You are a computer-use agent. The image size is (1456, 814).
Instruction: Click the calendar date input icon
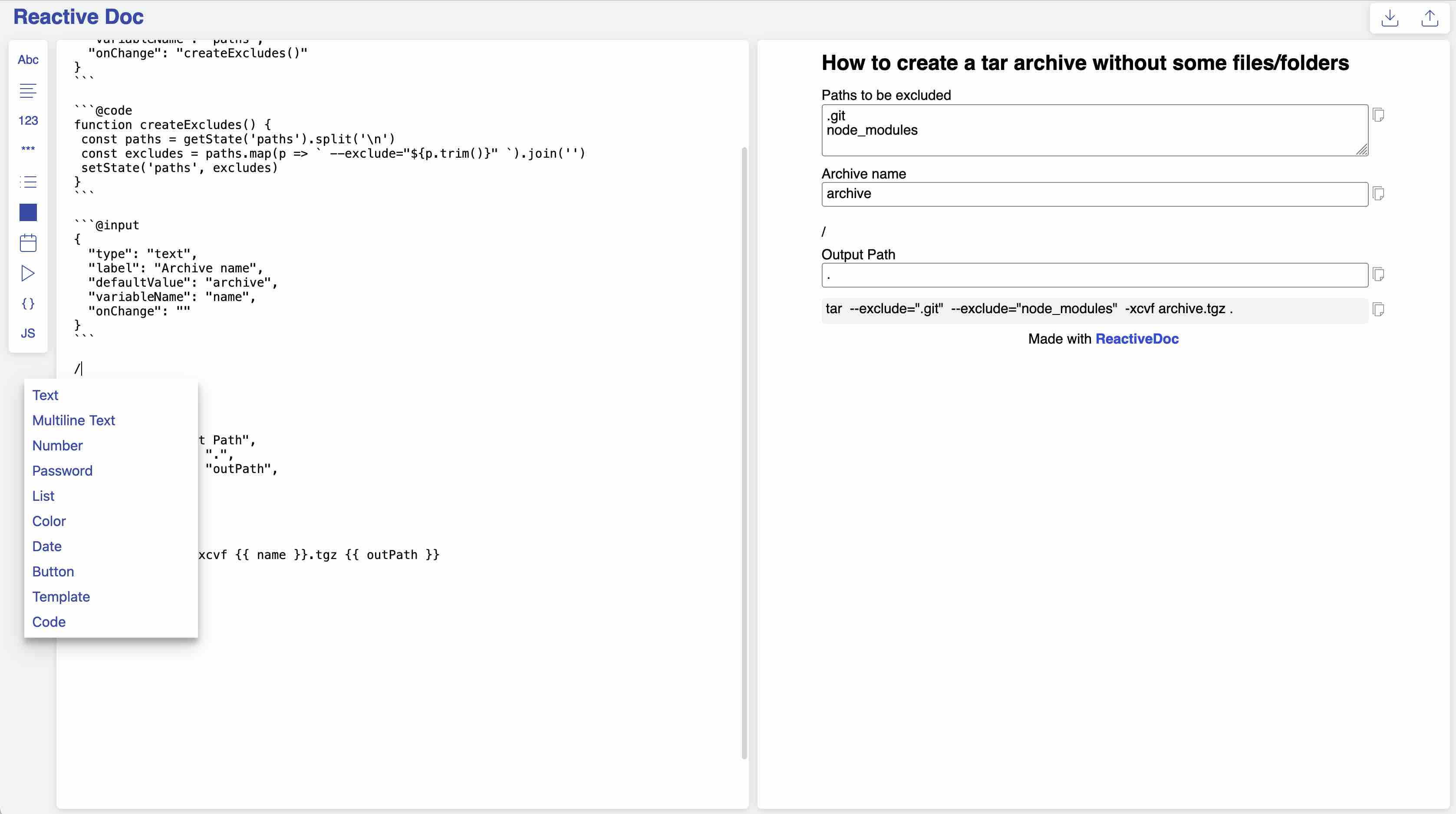(28, 243)
